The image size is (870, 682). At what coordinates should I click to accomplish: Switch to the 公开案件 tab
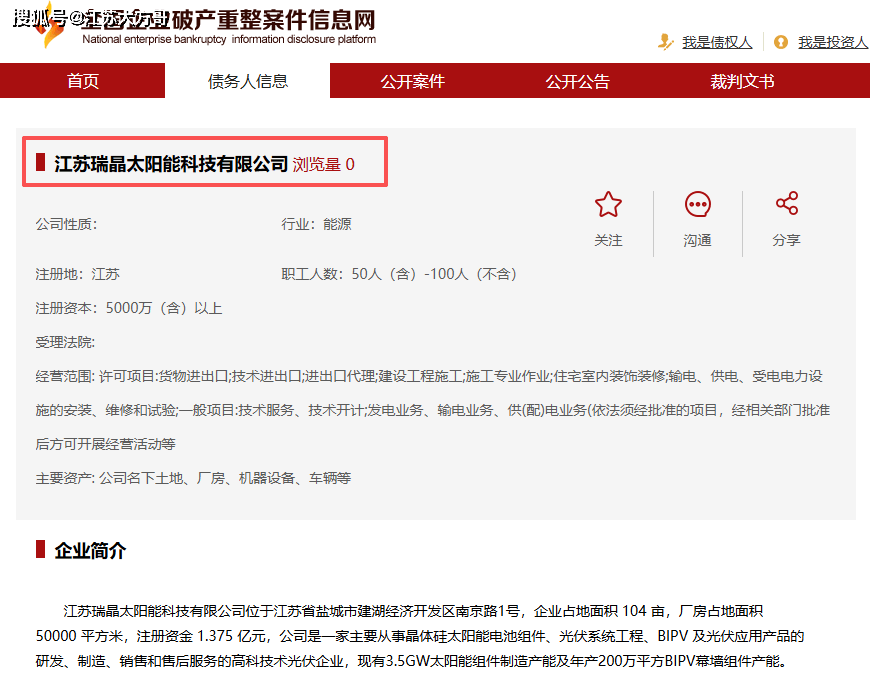[x=412, y=80]
